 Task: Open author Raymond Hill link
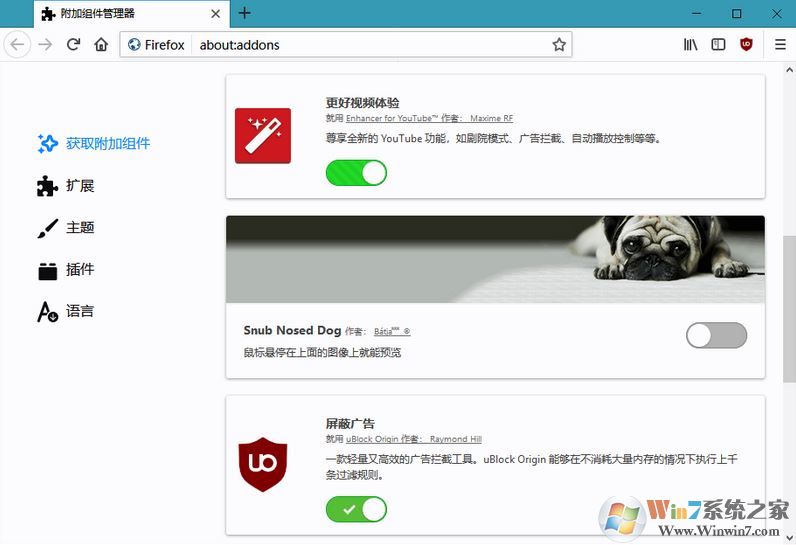(x=455, y=439)
